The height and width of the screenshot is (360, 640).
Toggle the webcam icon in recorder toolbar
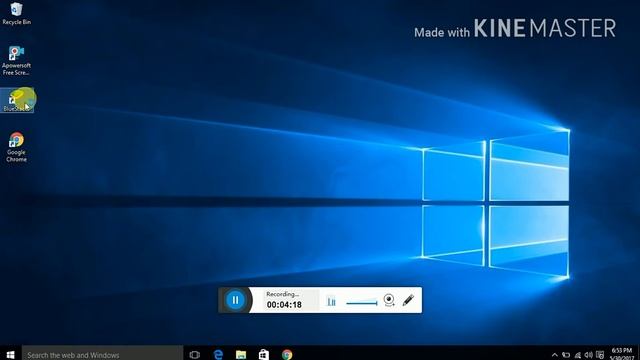(x=389, y=300)
